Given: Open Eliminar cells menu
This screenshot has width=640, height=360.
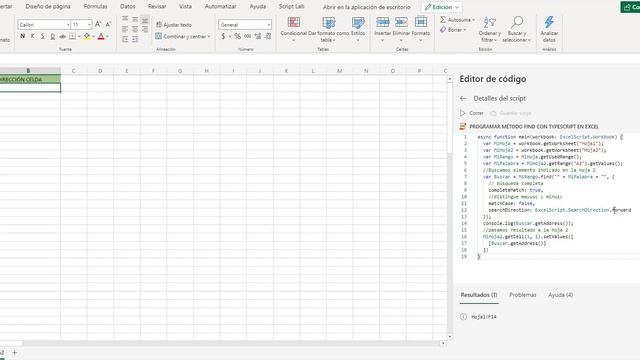Looking at the screenshot, I should [401, 28].
